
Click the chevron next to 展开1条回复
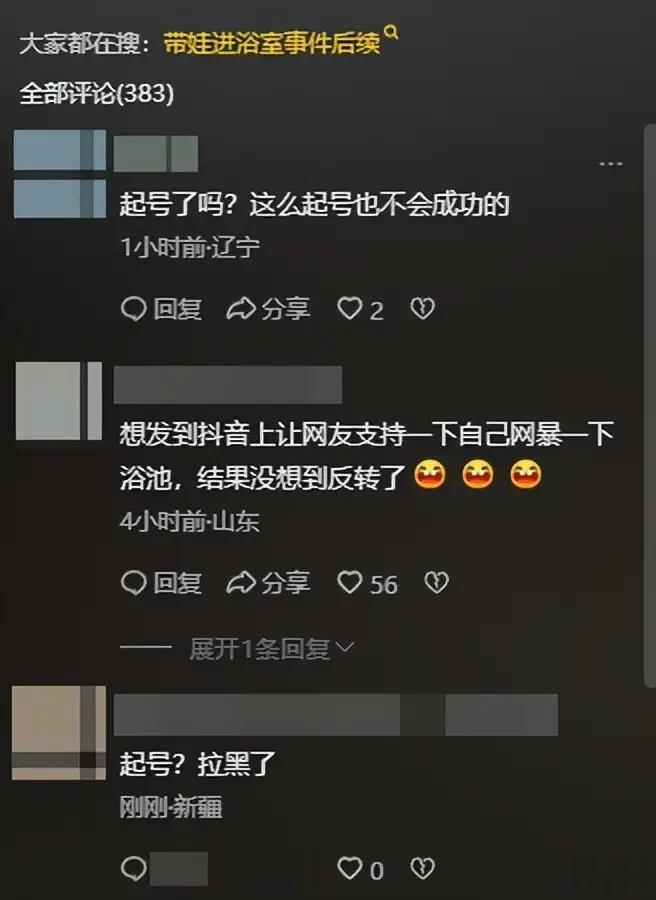pyautogui.click(x=344, y=648)
